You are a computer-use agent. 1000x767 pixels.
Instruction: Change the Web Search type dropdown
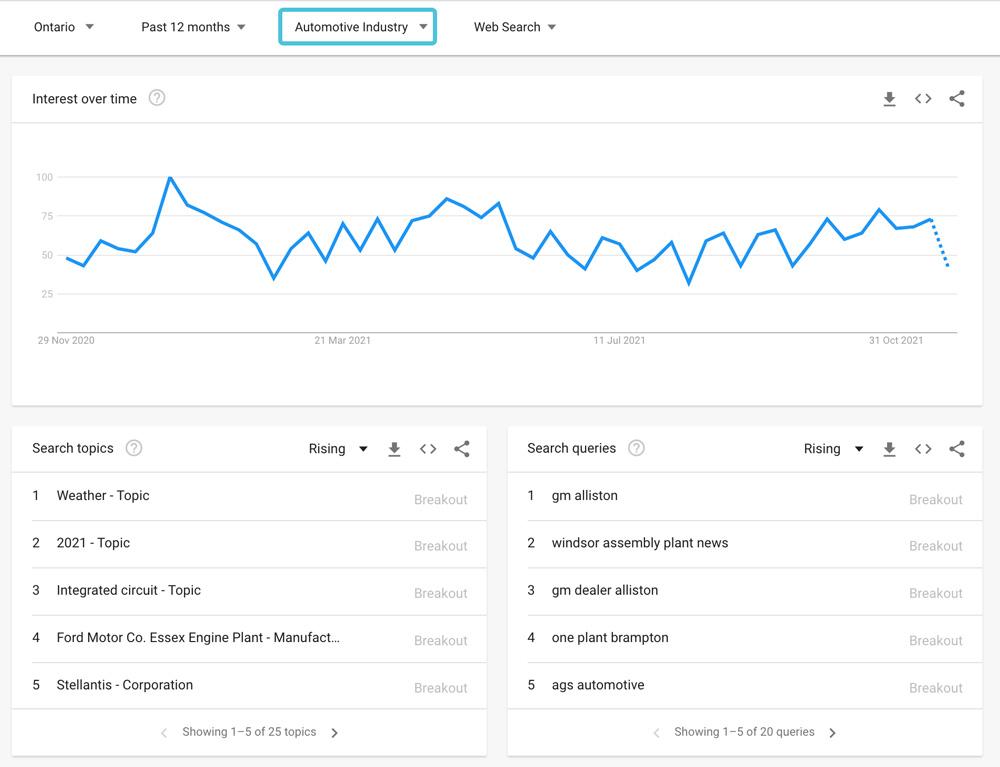pyautogui.click(x=514, y=27)
